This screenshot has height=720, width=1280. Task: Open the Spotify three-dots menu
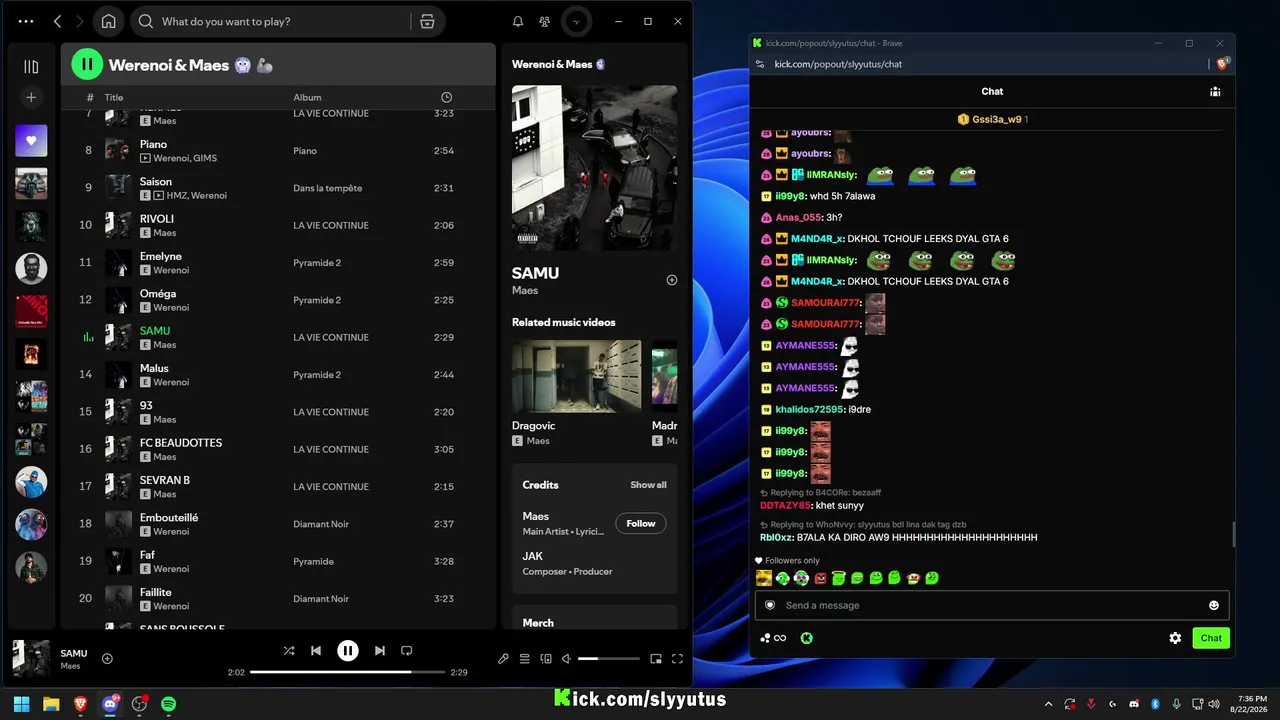(26, 21)
